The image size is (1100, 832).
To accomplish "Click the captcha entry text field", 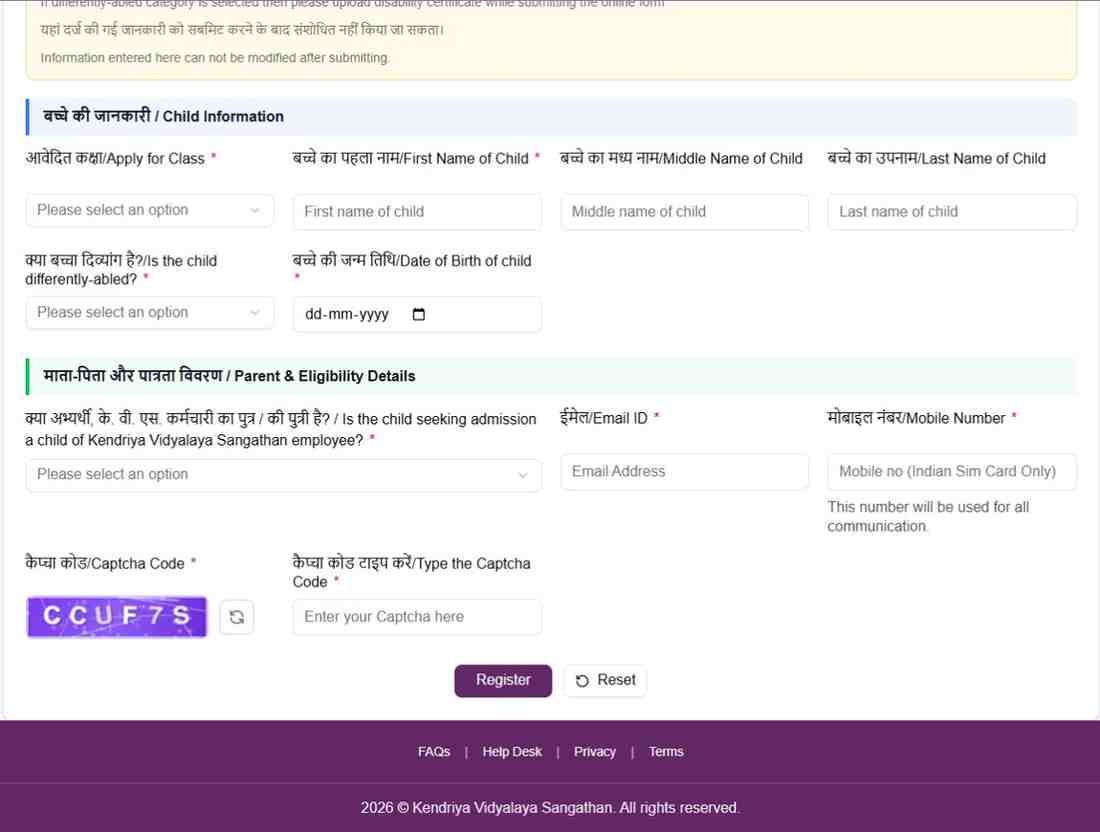I will click(x=416, y=617).
